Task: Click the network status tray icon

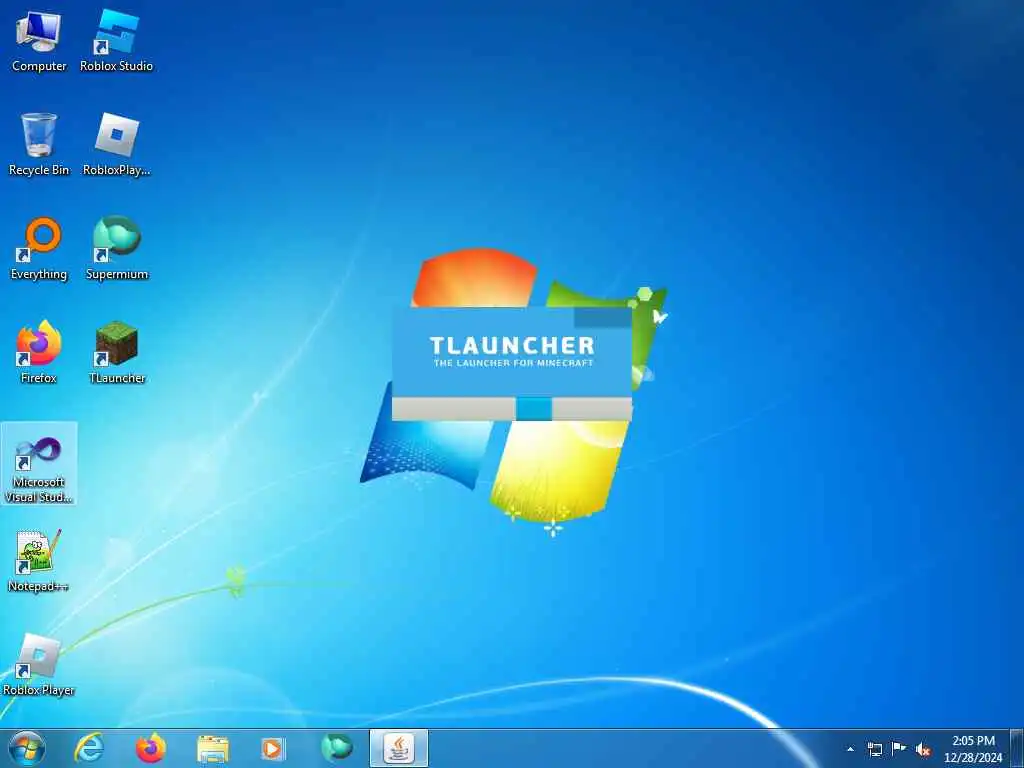Action: 874,749
